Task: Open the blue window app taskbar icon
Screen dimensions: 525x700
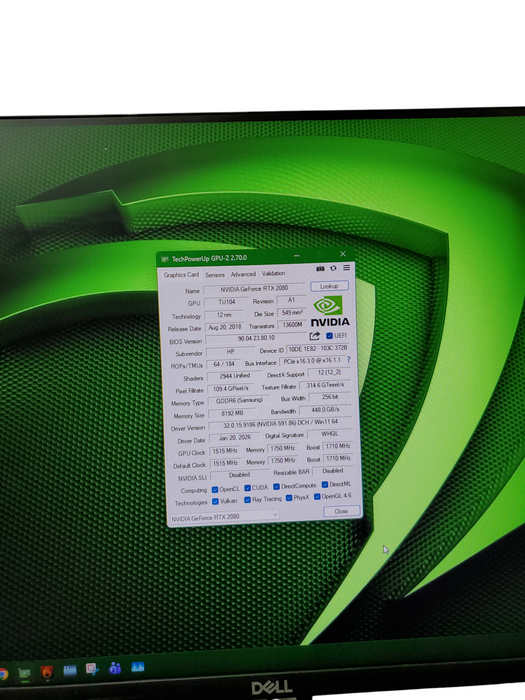Action: [70, 670]
